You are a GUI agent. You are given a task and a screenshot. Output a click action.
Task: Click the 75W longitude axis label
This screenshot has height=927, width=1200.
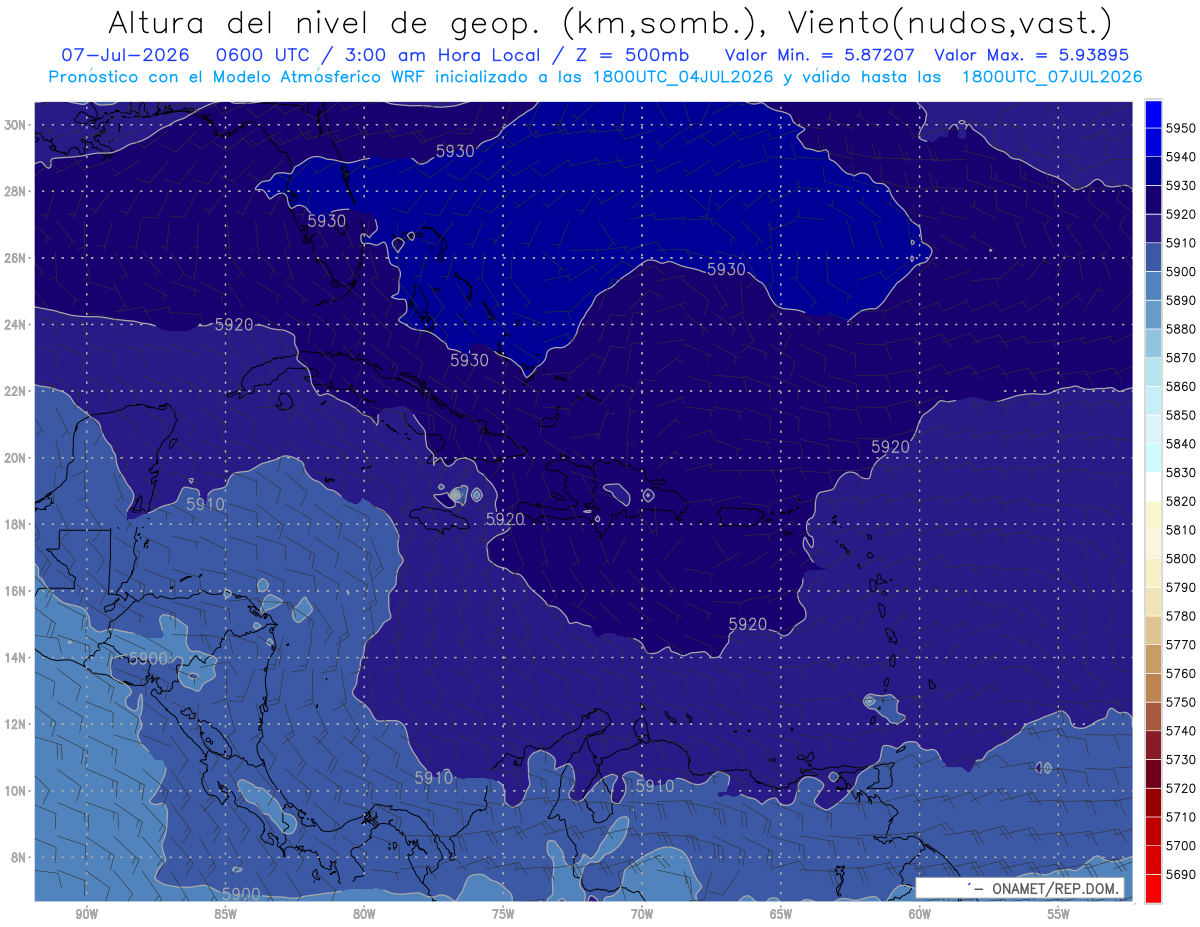(503, 913)
